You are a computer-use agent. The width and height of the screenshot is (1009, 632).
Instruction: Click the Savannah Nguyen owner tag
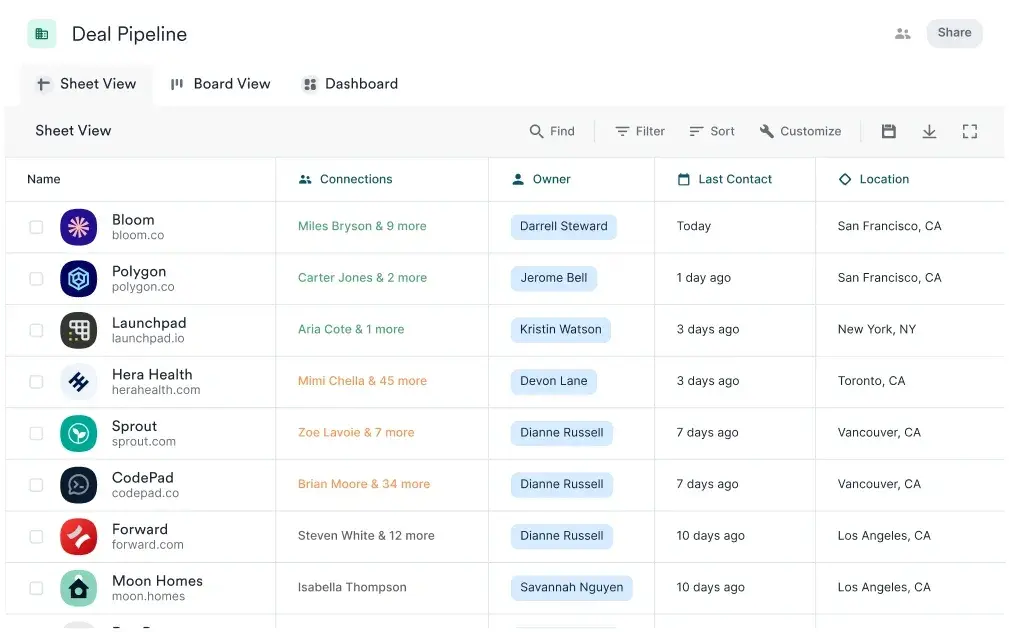click(571, 588)
